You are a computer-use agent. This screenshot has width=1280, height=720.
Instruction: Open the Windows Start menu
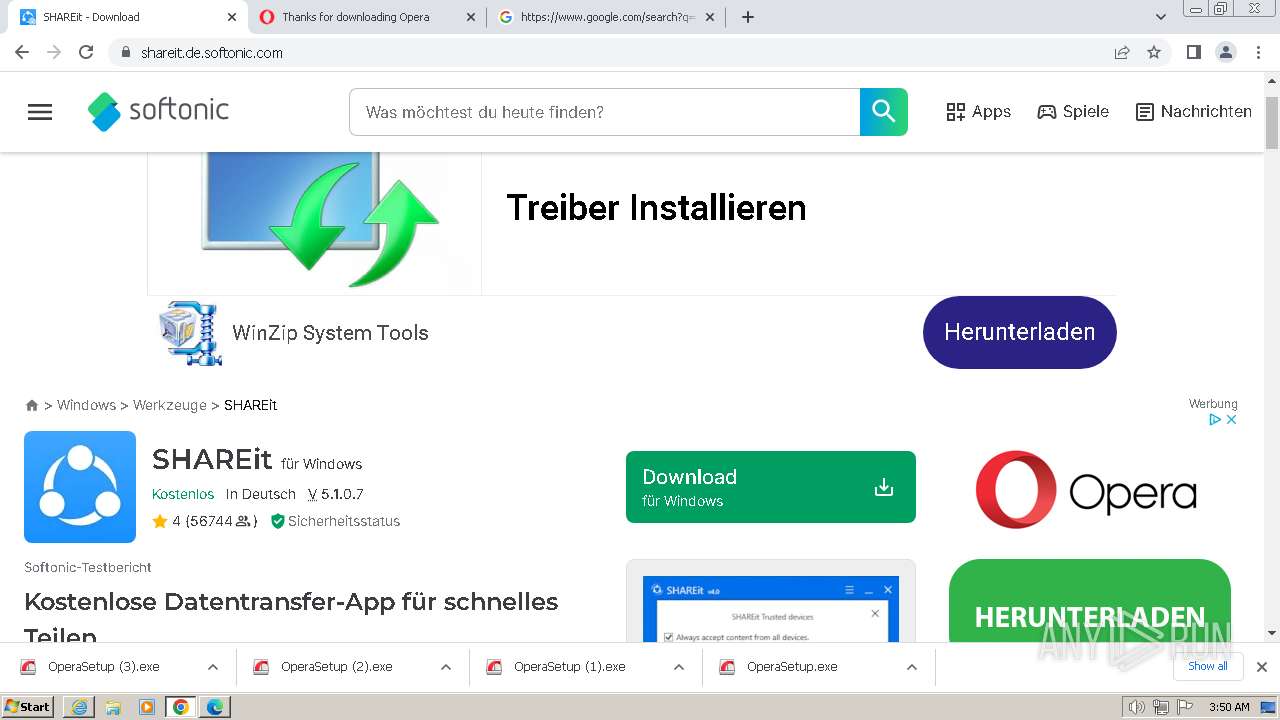click(28, 707)
